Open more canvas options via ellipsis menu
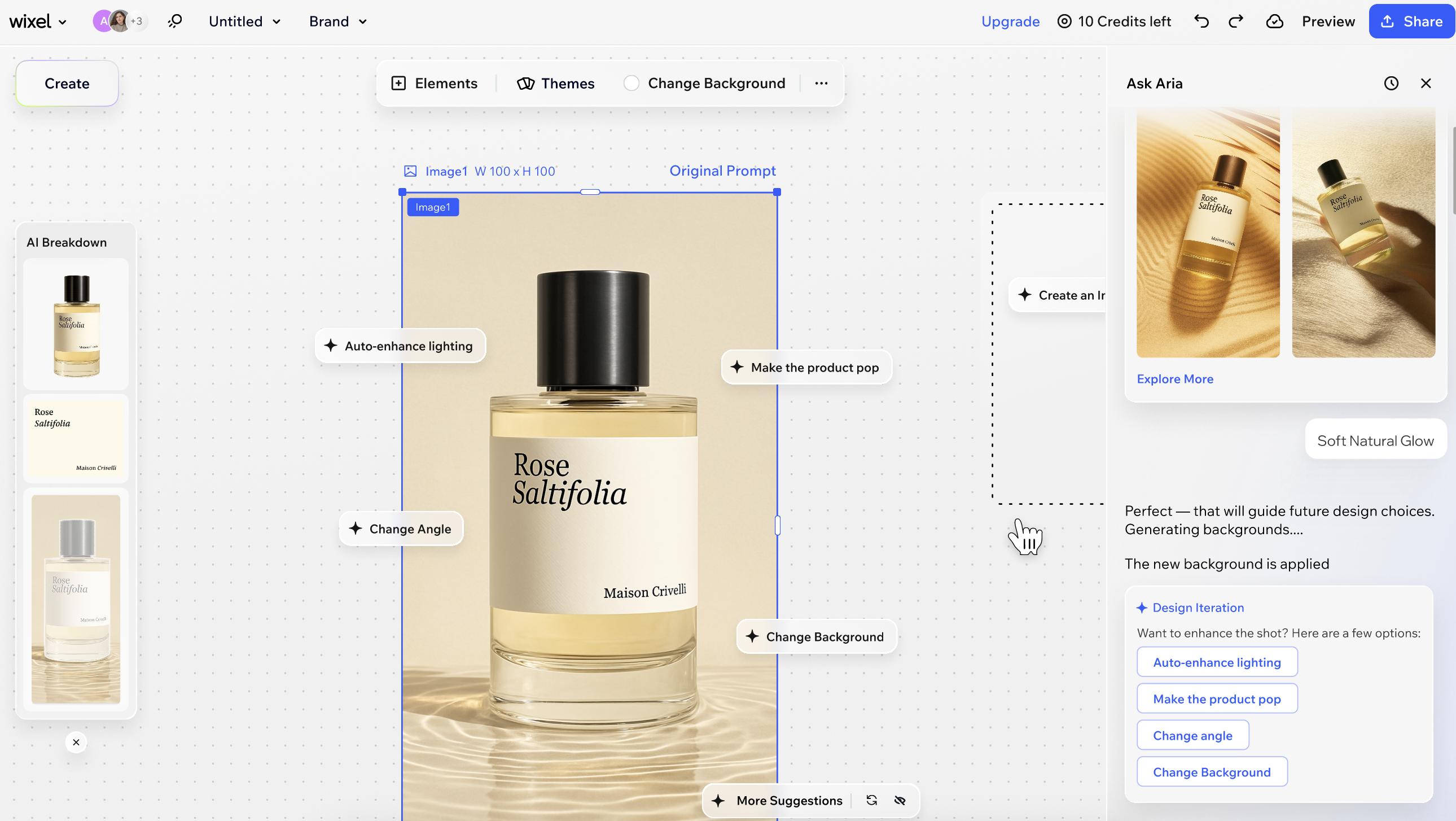This screenshot has width=1456, height=821. tap(821, 83)
